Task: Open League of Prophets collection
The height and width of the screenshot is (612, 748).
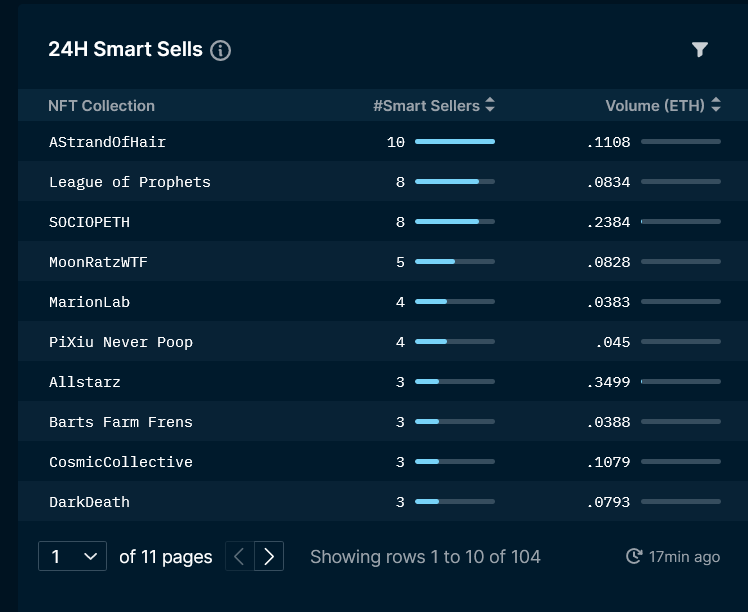Action: tap(130, 182)
